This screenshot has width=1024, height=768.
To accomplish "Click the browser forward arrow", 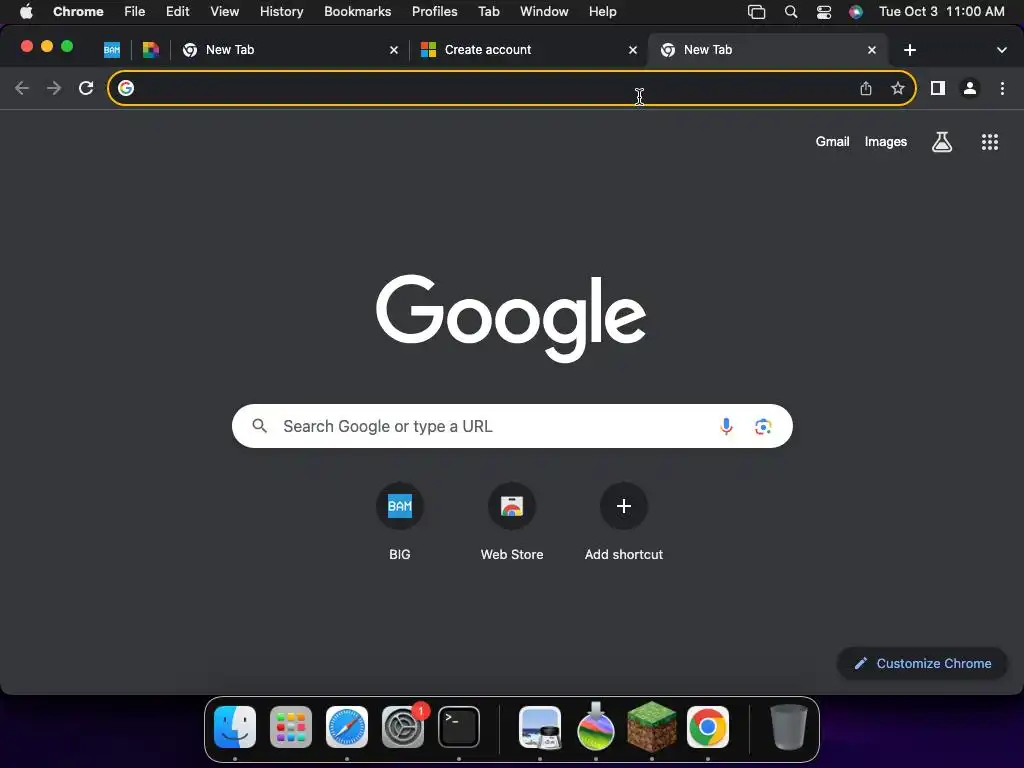I will 54,88.
